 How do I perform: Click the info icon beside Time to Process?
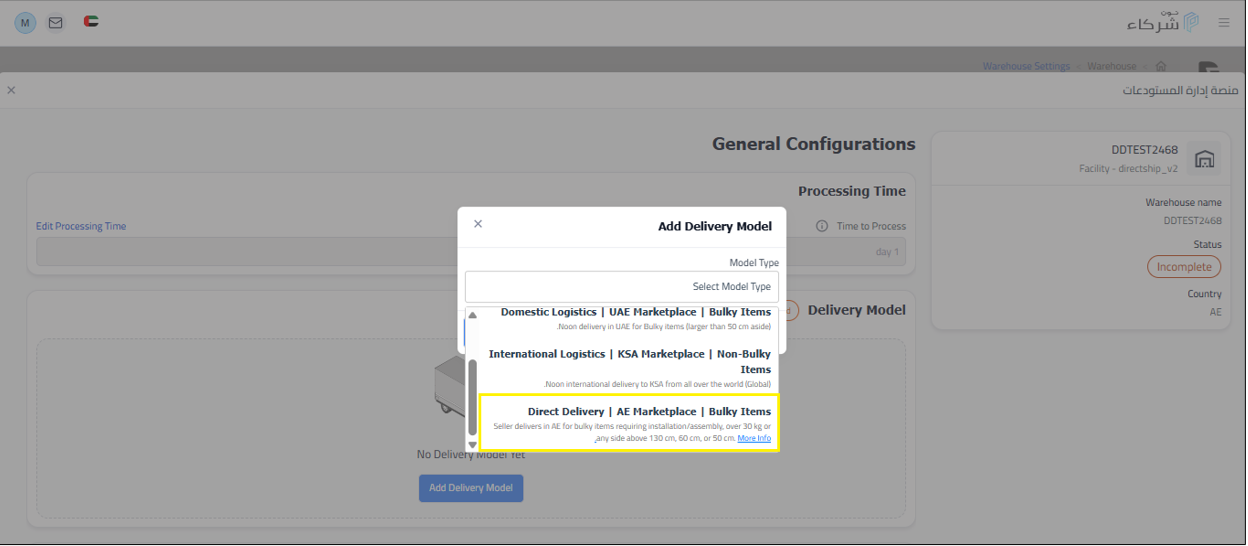point(822,226)
